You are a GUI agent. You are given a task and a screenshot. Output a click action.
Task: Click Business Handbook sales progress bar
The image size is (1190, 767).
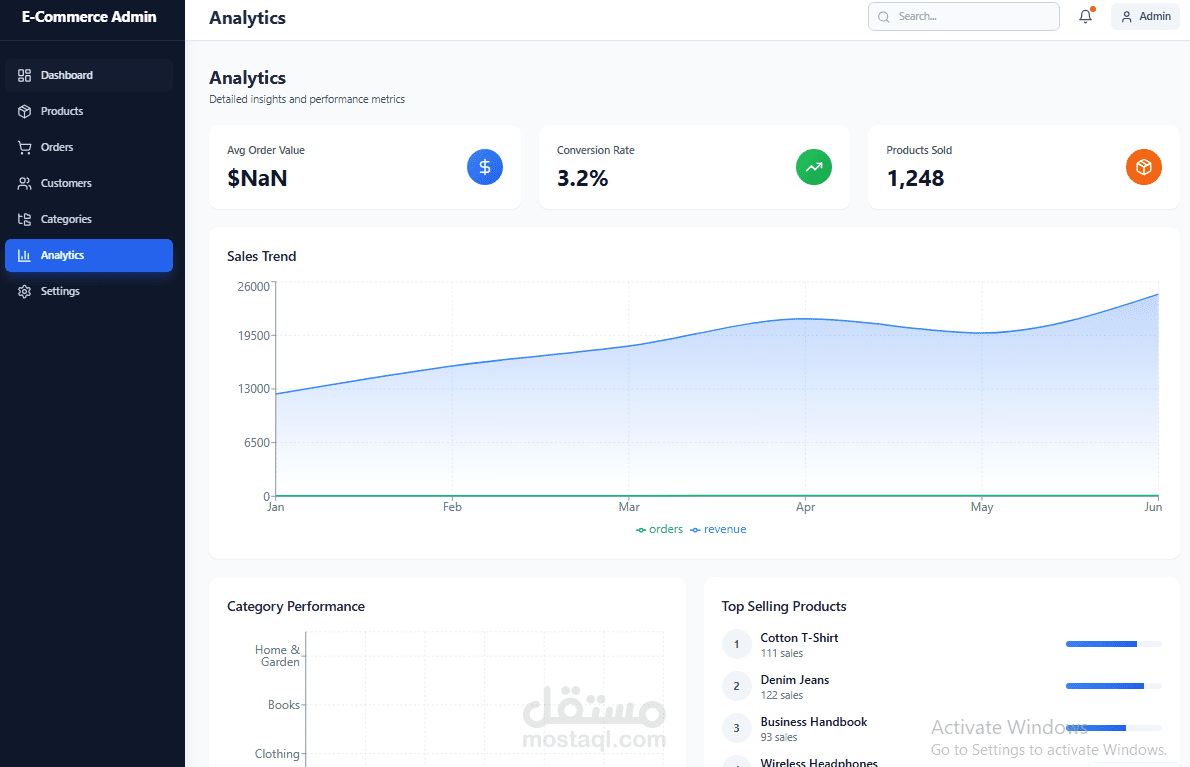tap(1113, 728)
